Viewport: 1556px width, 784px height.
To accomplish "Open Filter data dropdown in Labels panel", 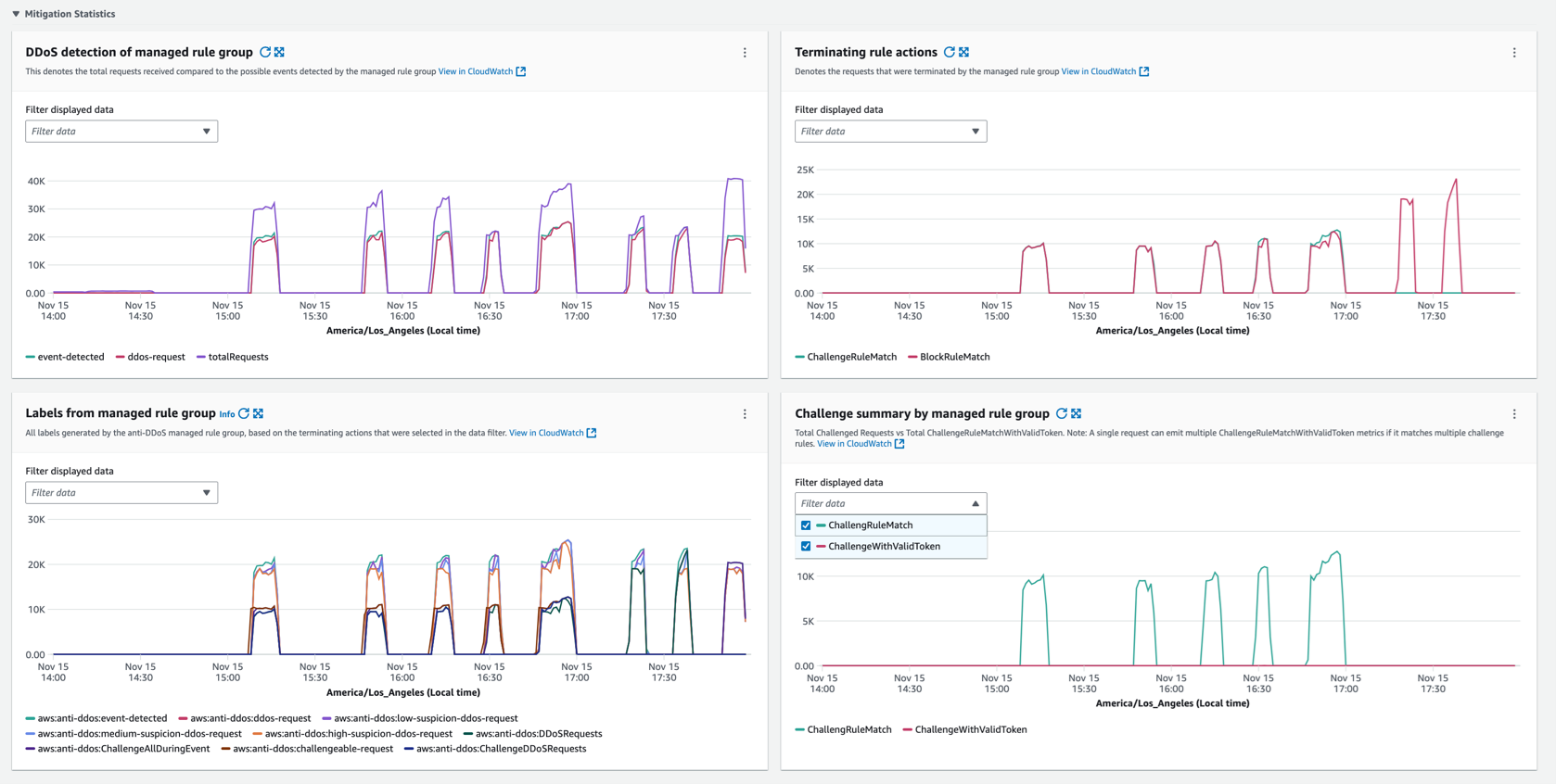I will tap(121, 493).
